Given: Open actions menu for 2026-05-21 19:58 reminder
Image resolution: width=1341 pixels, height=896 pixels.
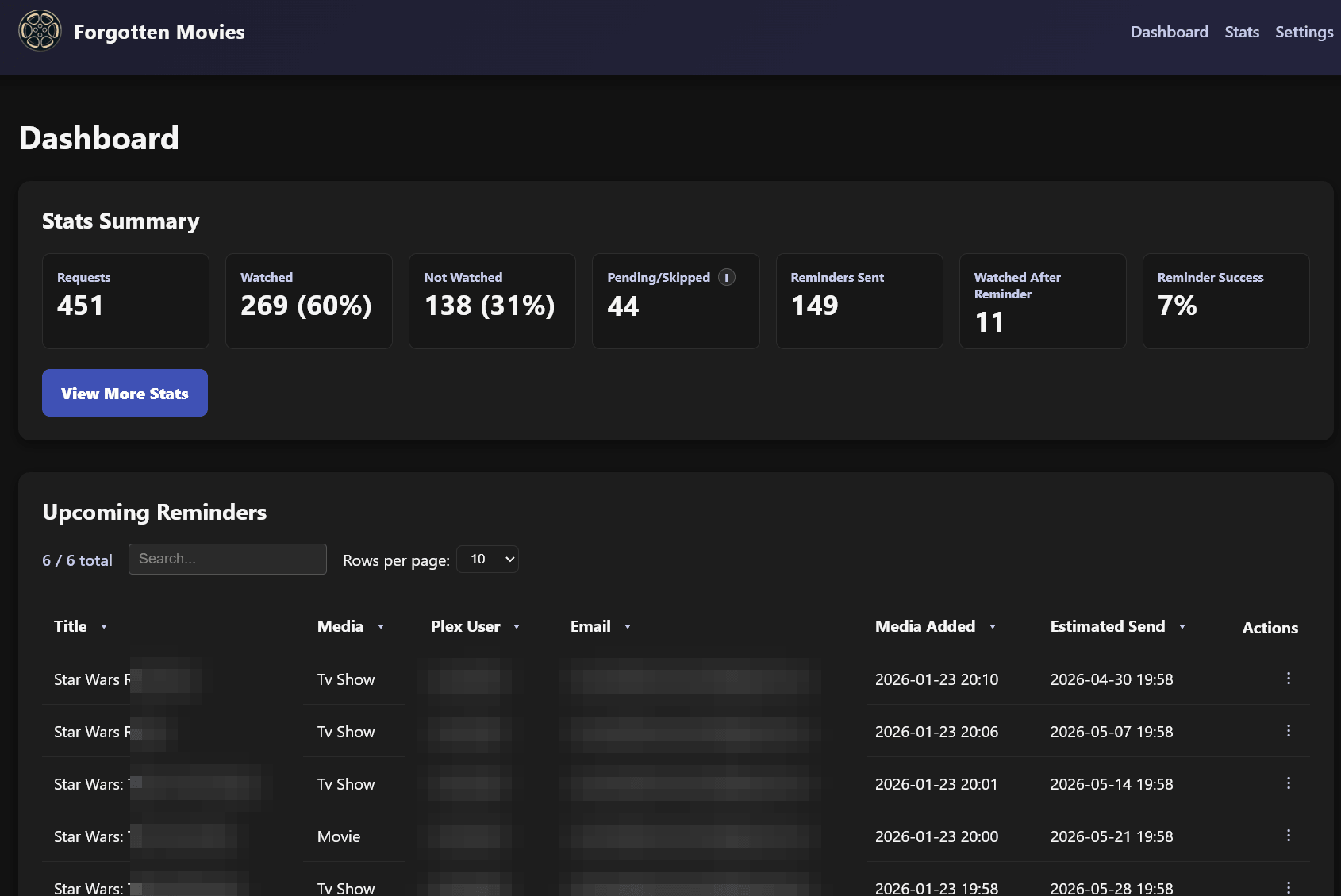Looking at the screenshot, I should [1289, 836].
